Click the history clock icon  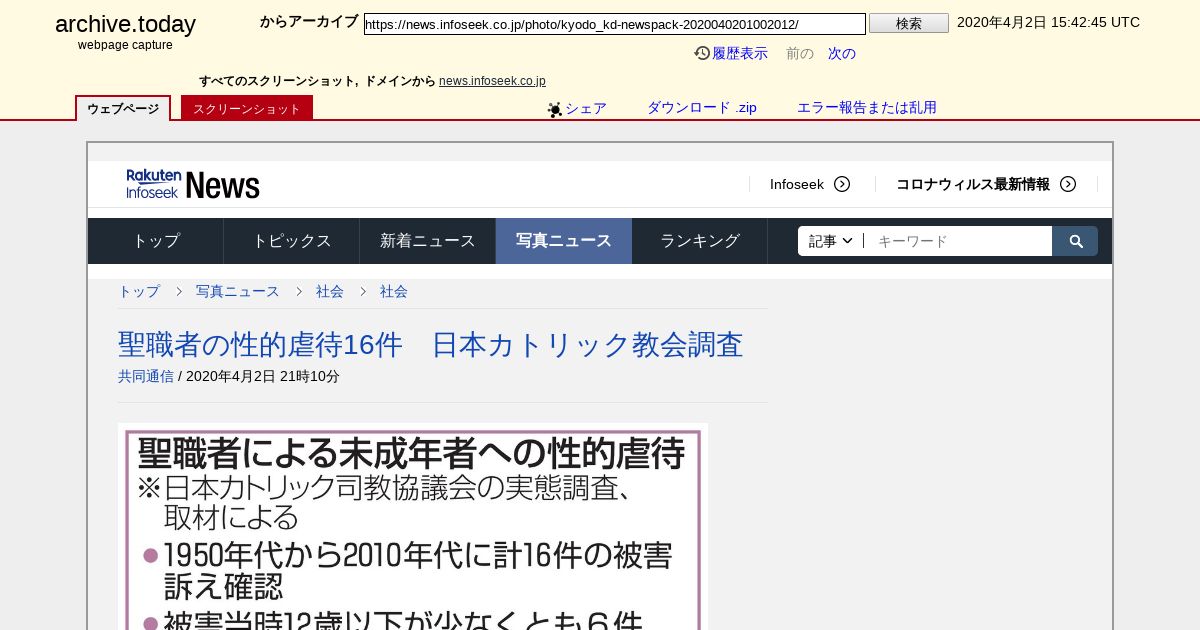[702, 53]
